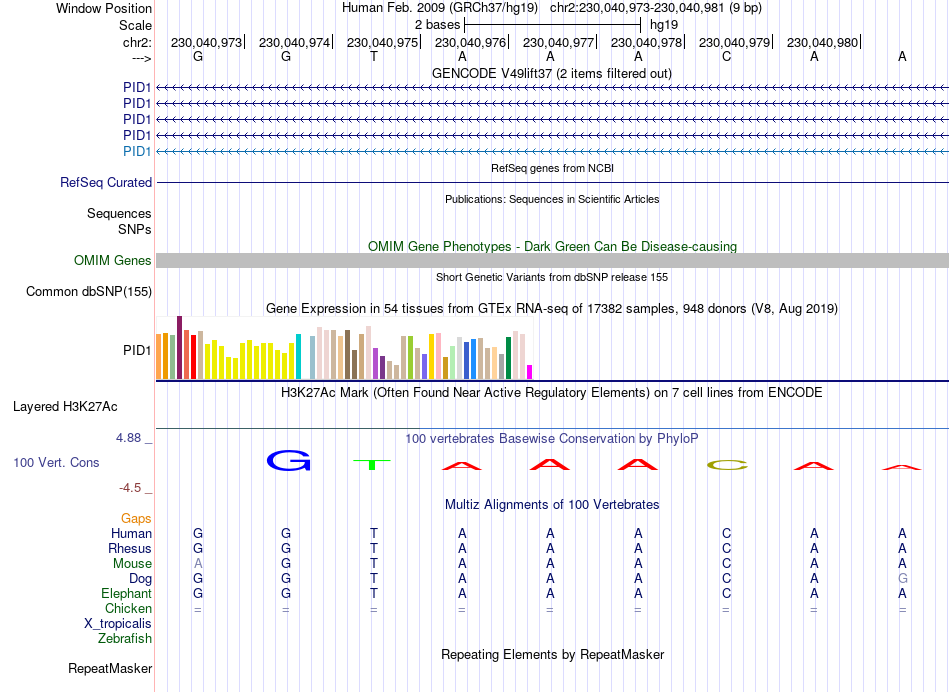The image size is (950, 692).
Task: Click the RepeatMasker track label
Action: click(110, 668)
